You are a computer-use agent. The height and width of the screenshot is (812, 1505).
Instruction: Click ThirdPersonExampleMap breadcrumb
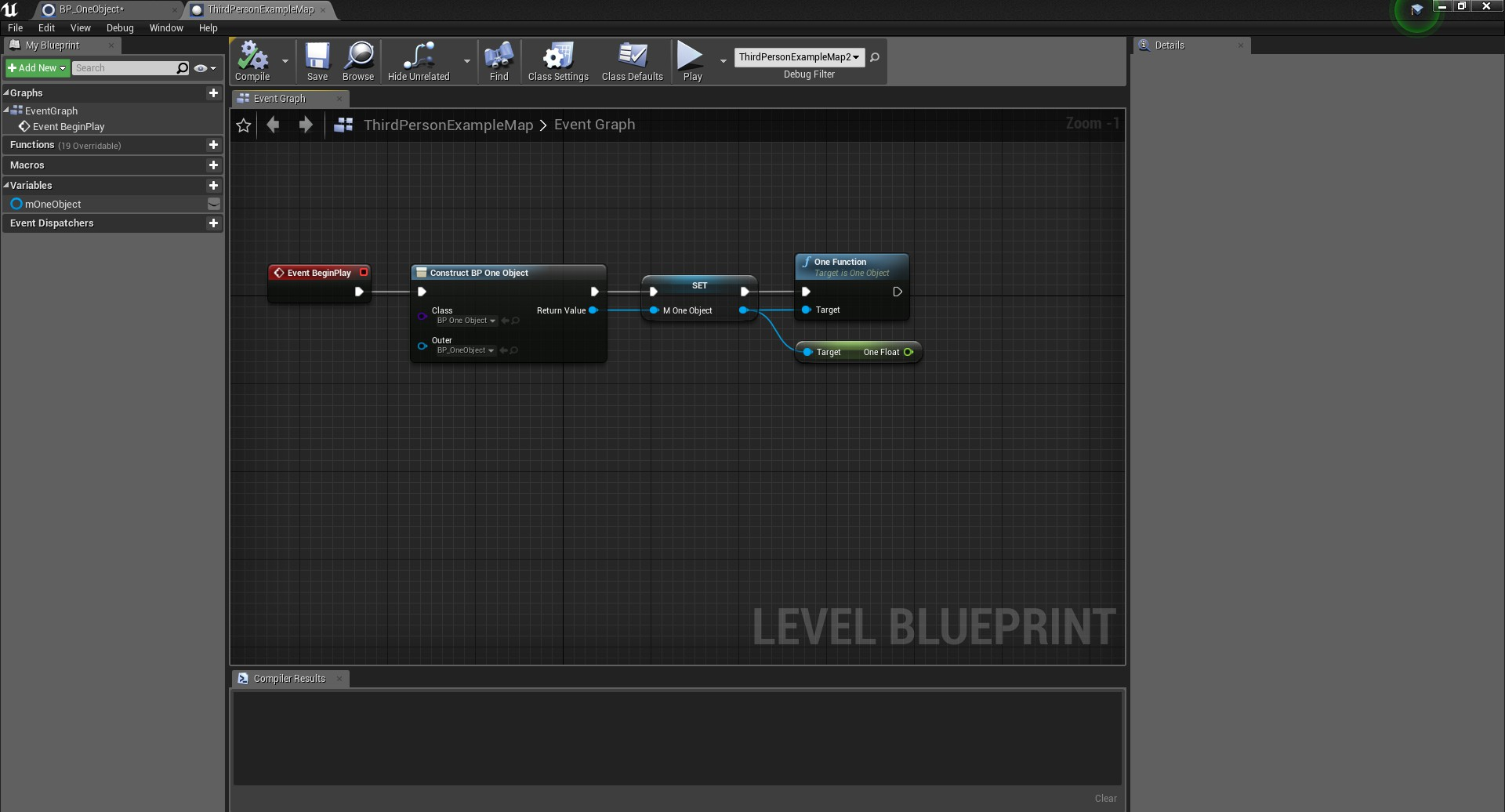[448, 125]
